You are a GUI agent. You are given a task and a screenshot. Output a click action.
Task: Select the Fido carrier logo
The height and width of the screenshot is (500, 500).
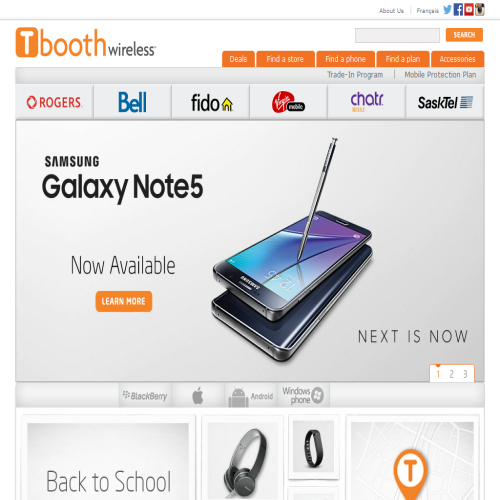211,103
